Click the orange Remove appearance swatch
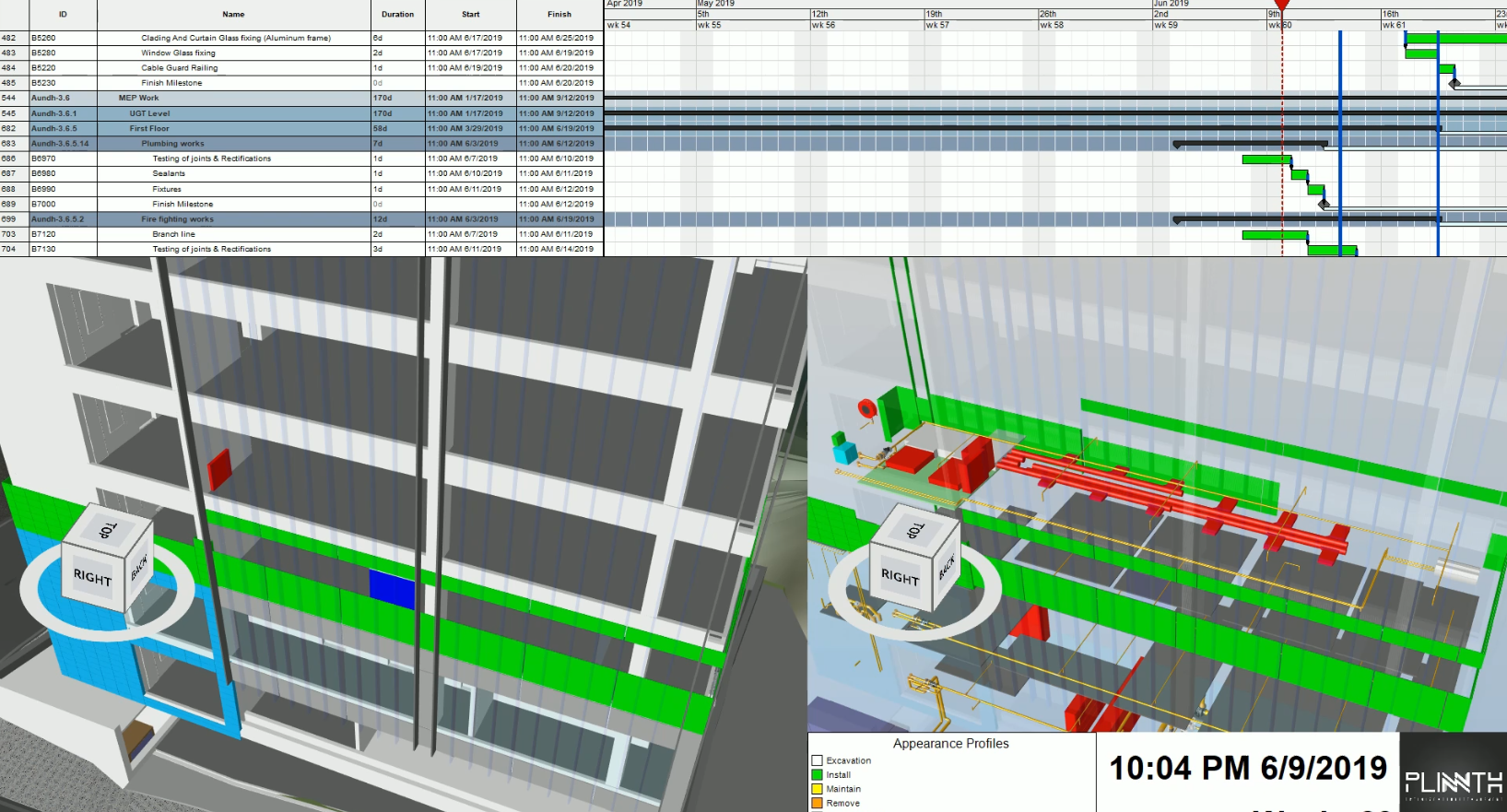Screen dimensions: 1507x812 point(817,804)
